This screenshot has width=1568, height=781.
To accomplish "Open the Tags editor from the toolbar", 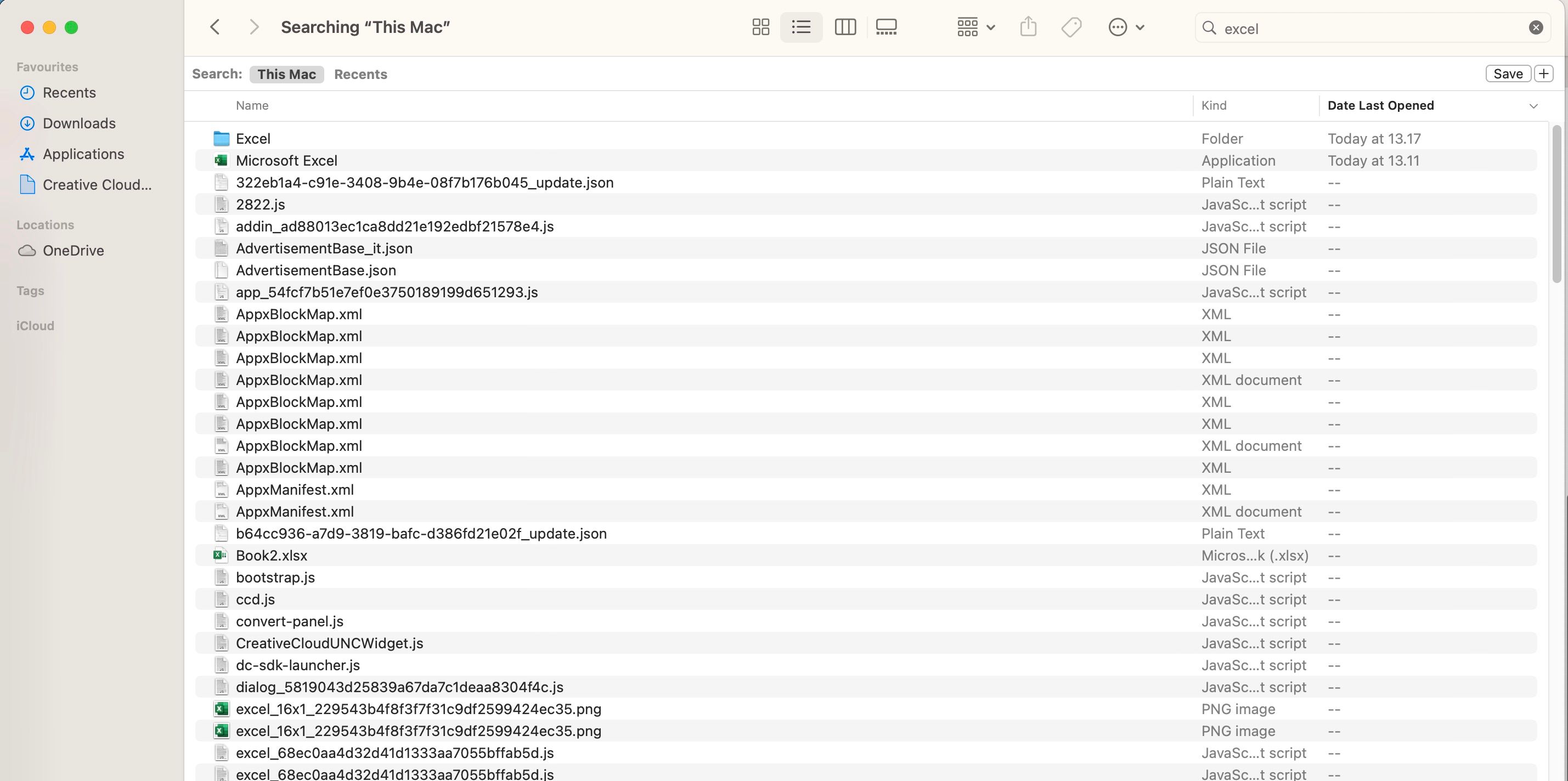I will click(1071, 27).
